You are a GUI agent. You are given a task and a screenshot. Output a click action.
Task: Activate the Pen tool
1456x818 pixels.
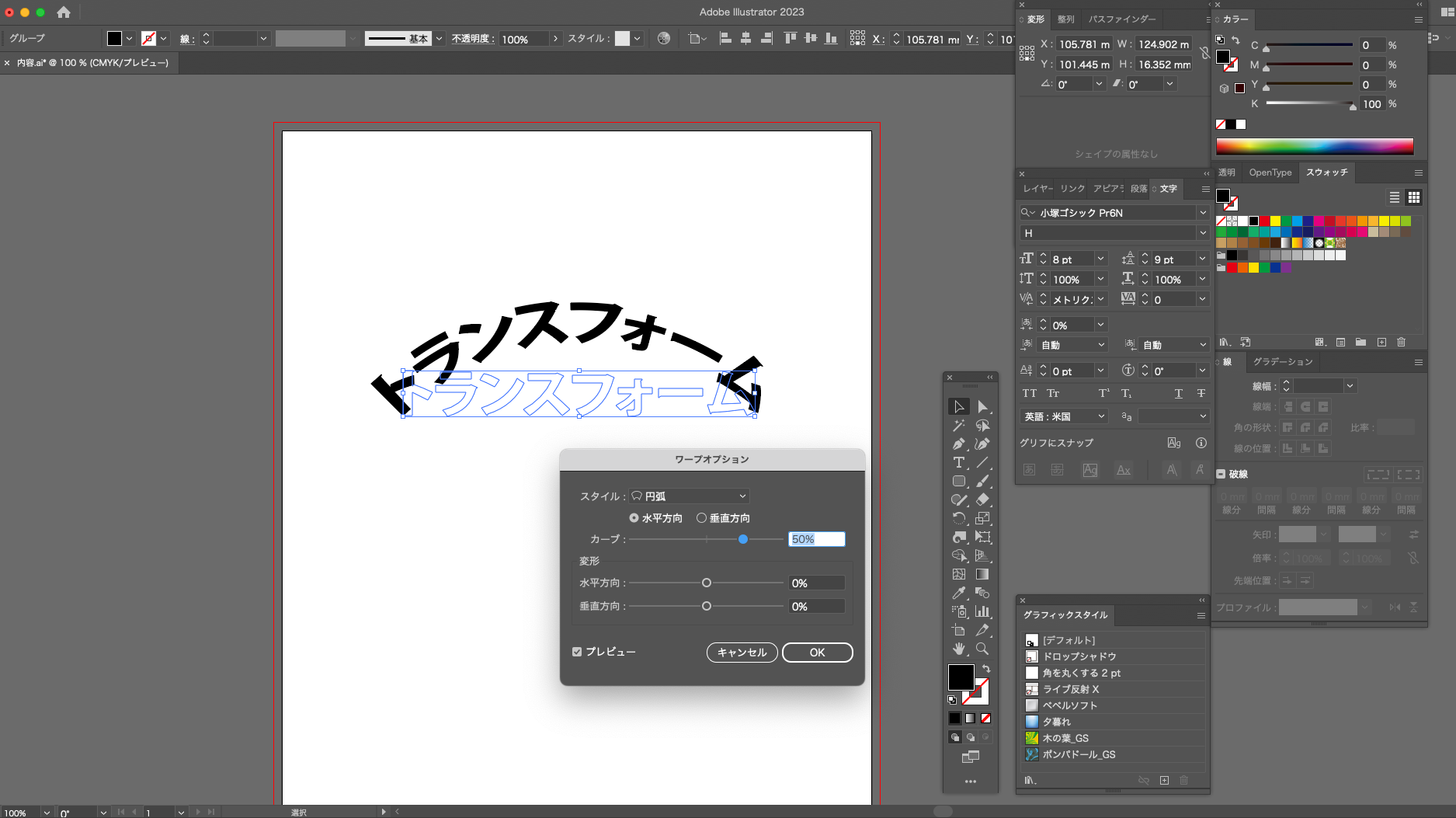tap(958, 443)
